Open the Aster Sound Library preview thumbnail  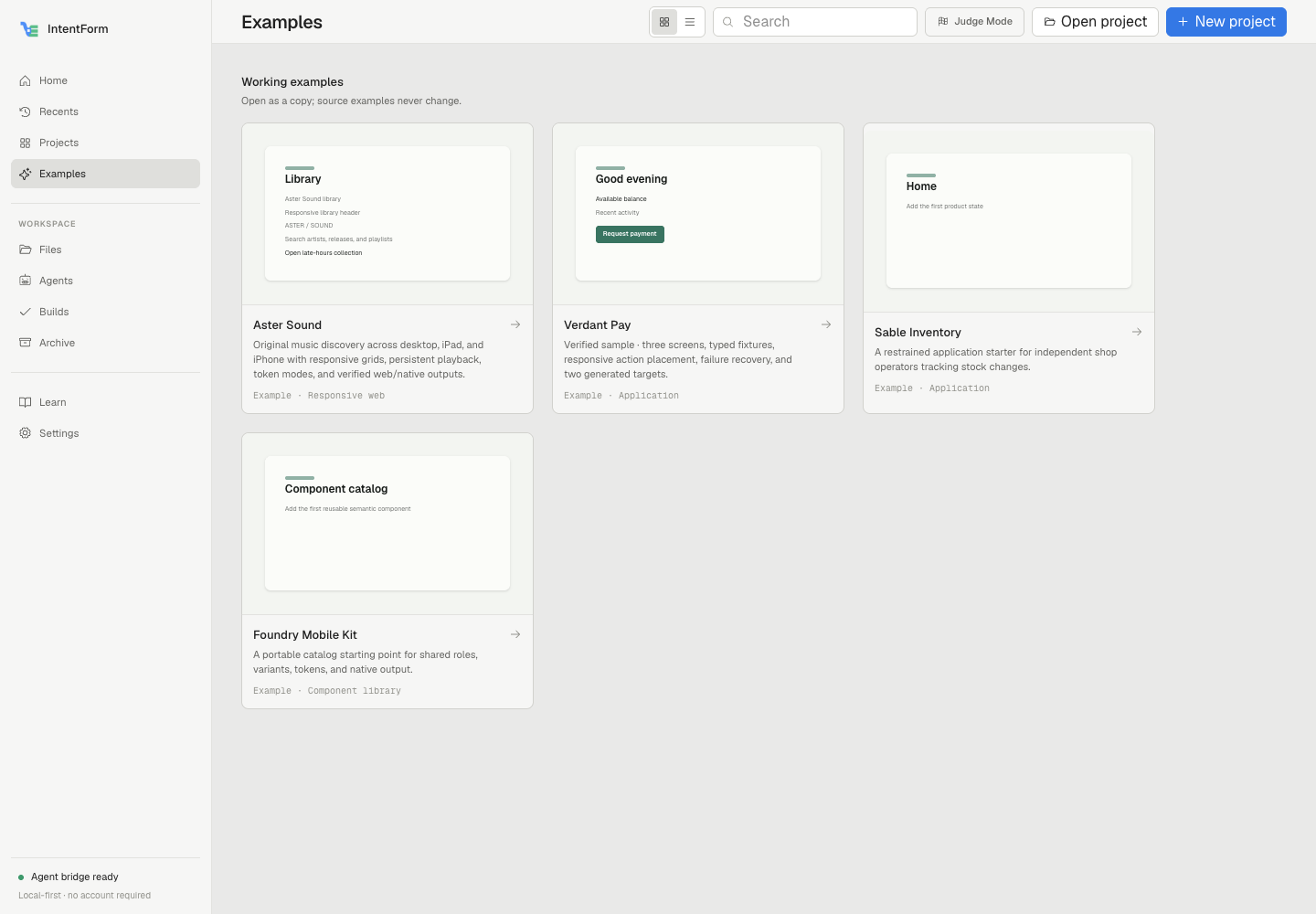click(x=387, y=213)
